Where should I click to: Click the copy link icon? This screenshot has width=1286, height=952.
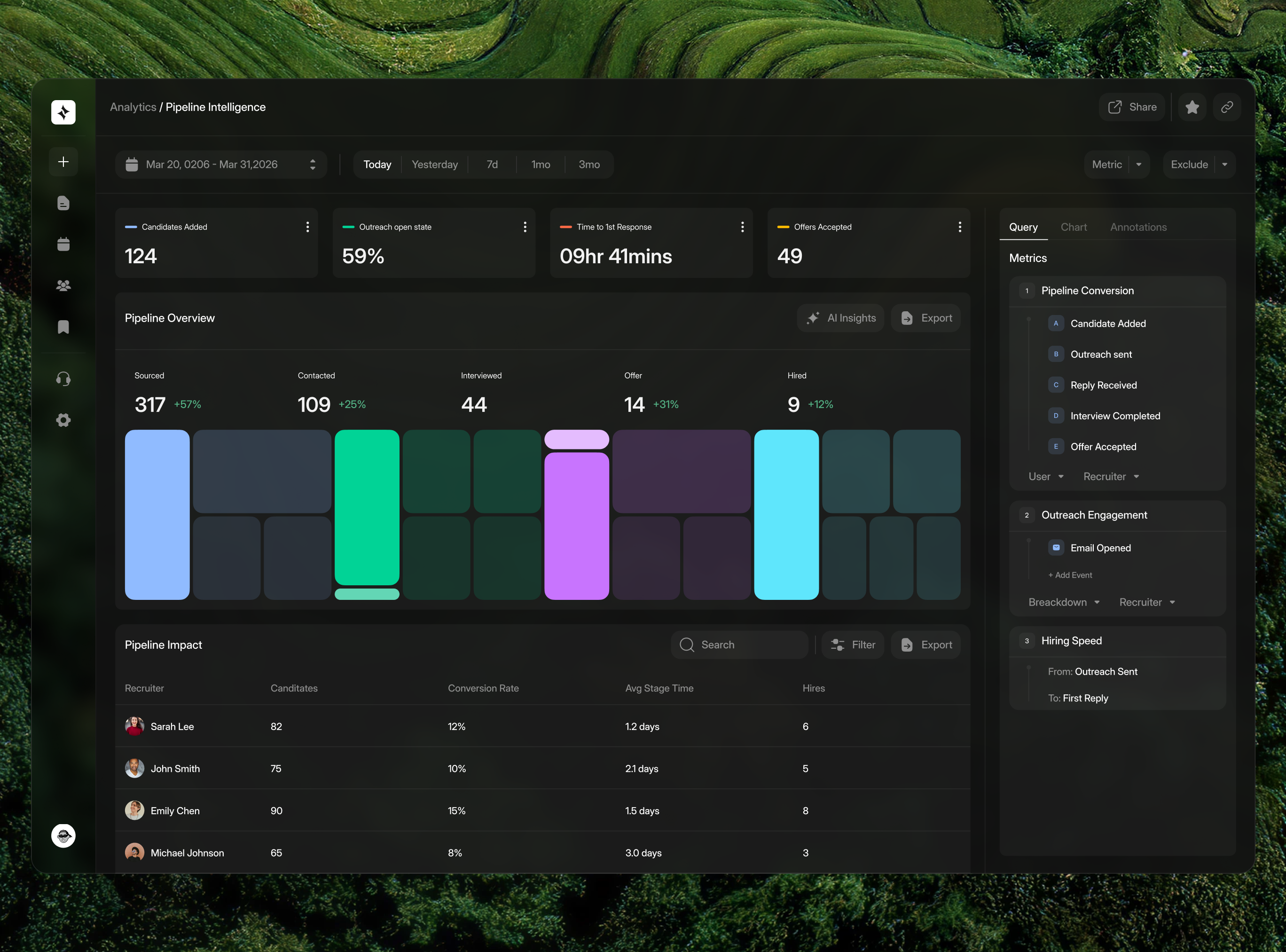[1227, 107]
